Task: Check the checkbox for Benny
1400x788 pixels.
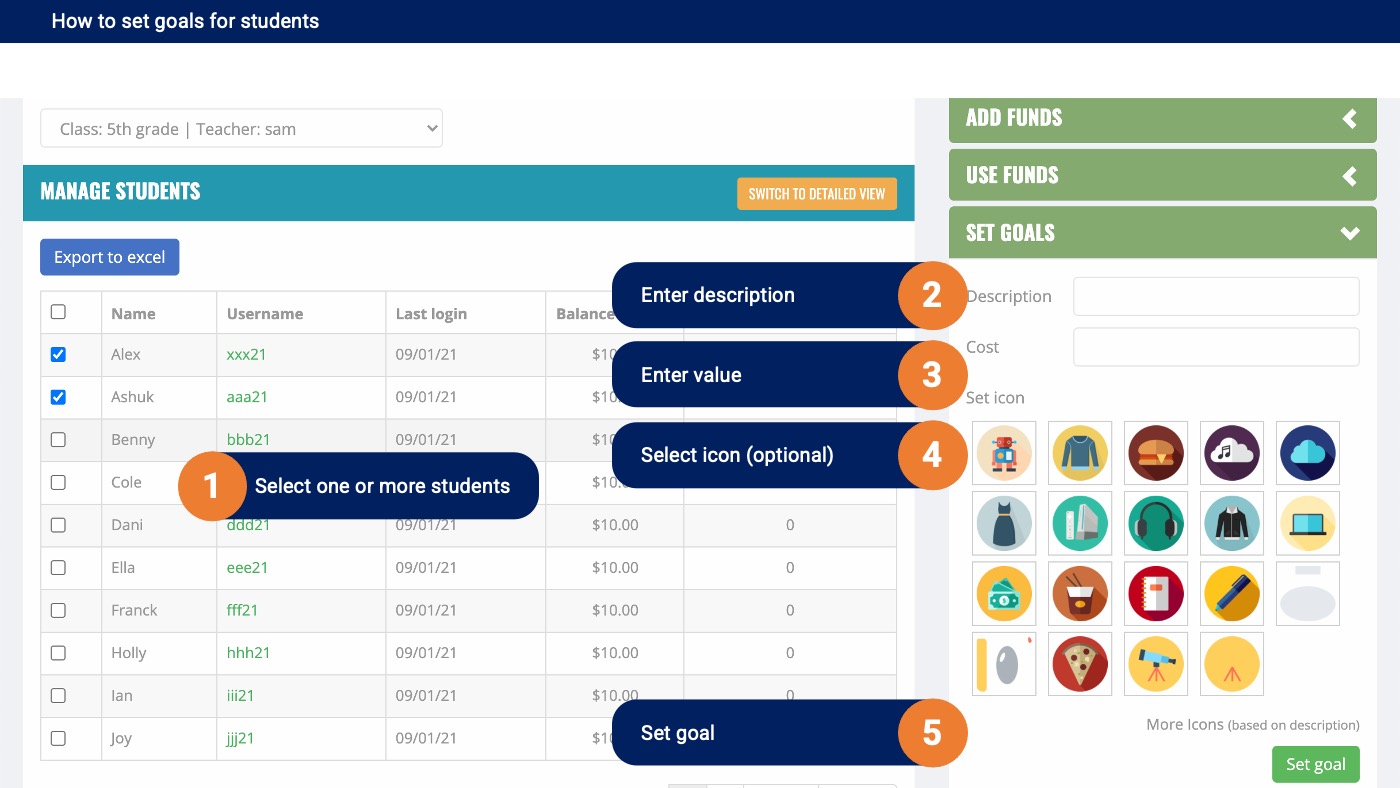Action: 58,439
